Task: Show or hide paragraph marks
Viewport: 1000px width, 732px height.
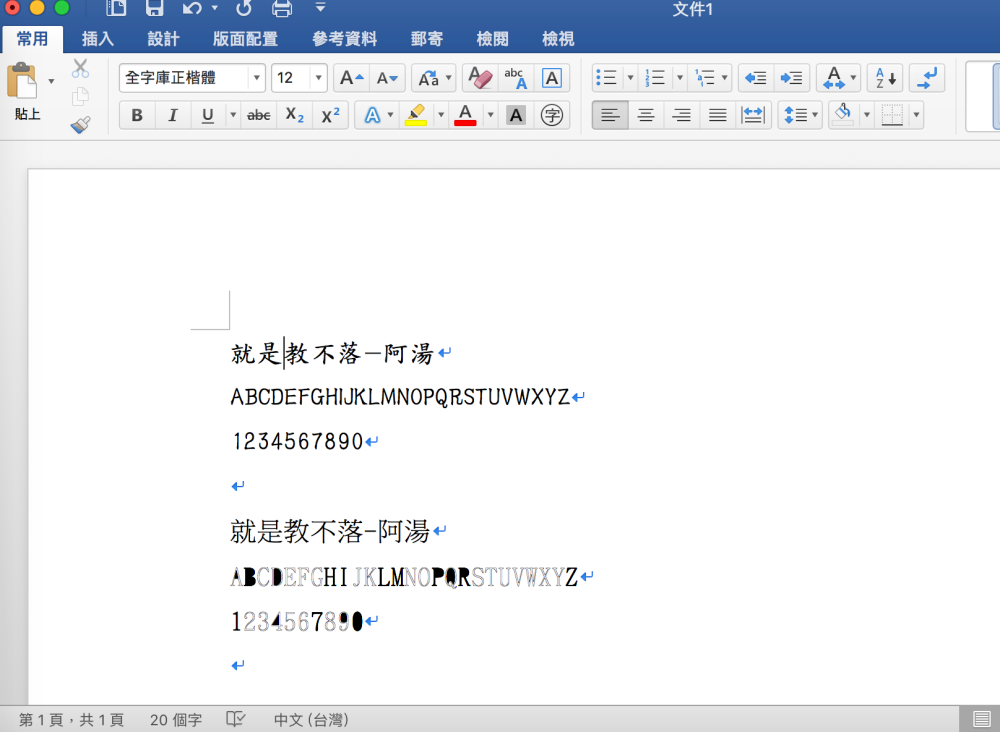Action: coord(926,78)
